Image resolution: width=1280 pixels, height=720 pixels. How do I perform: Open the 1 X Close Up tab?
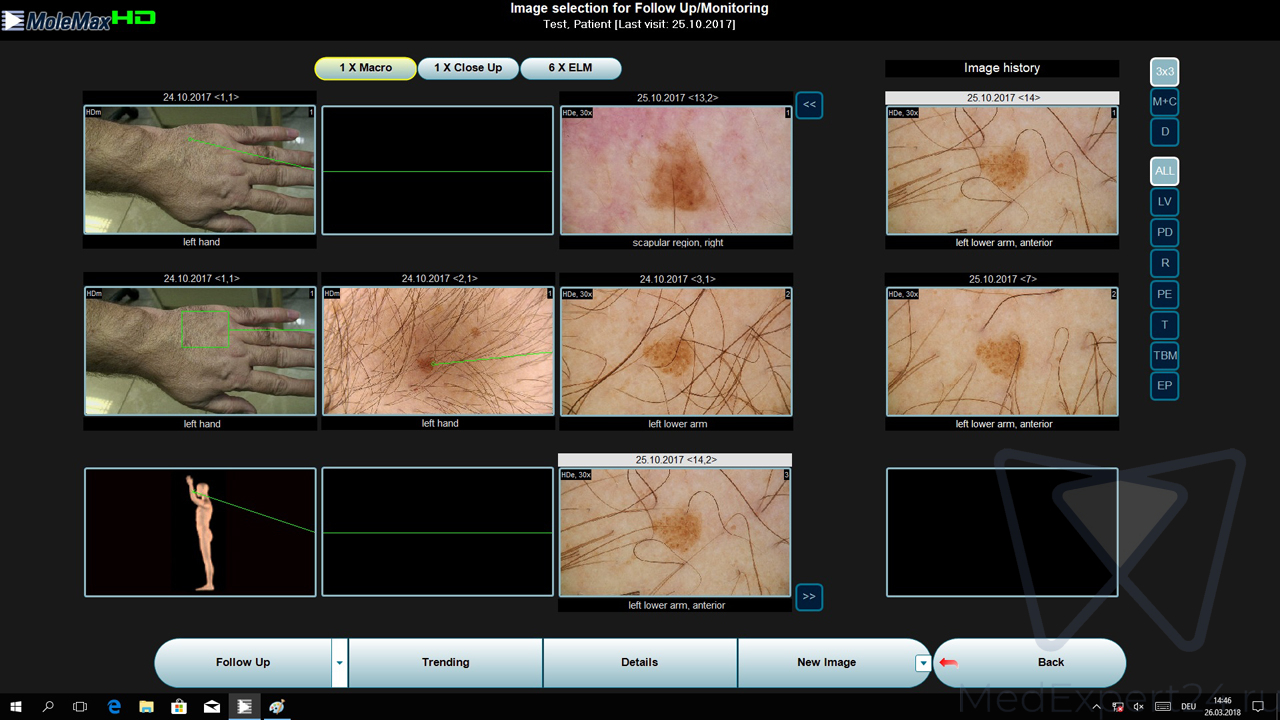coord(468,68)
